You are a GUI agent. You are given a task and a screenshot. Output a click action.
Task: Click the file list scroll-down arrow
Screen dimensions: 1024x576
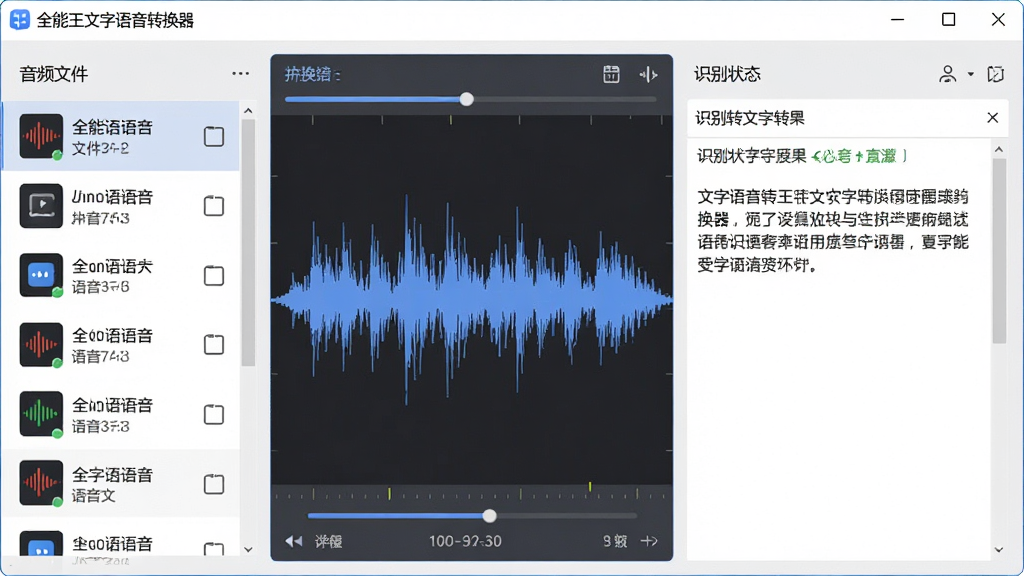tap(248, 549)
